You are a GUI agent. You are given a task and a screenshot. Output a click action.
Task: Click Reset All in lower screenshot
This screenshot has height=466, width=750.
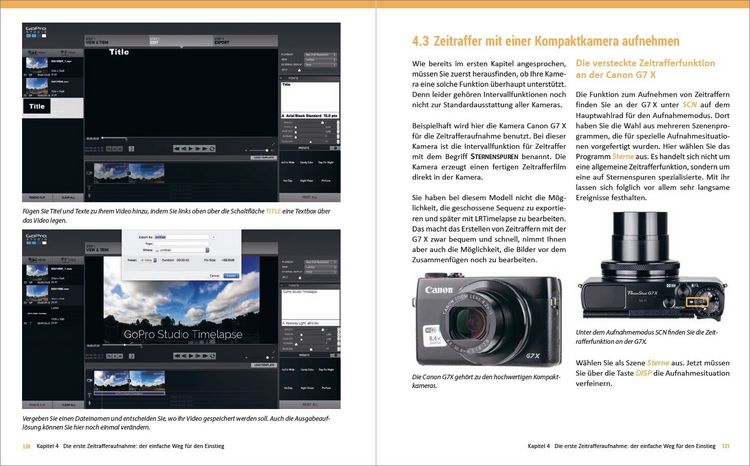310,404
